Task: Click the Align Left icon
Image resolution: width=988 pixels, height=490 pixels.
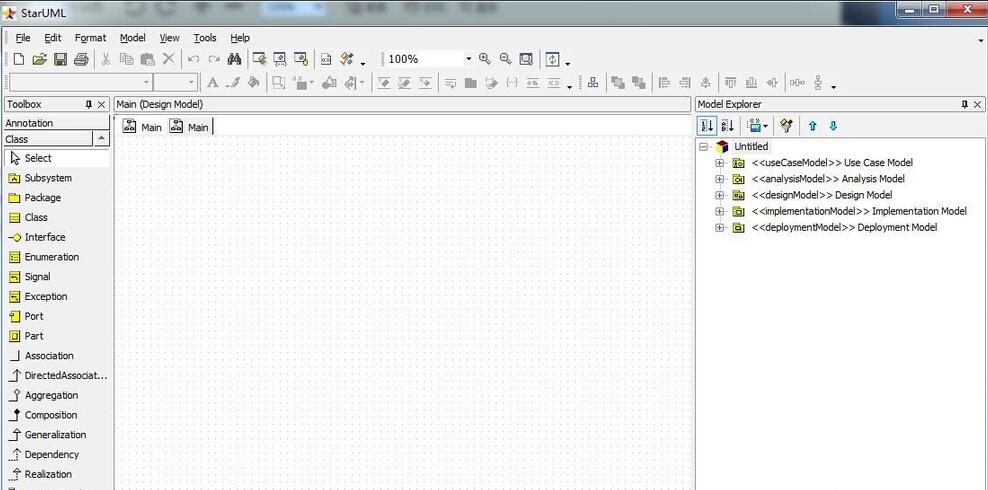Action: (x=664, y=83)
